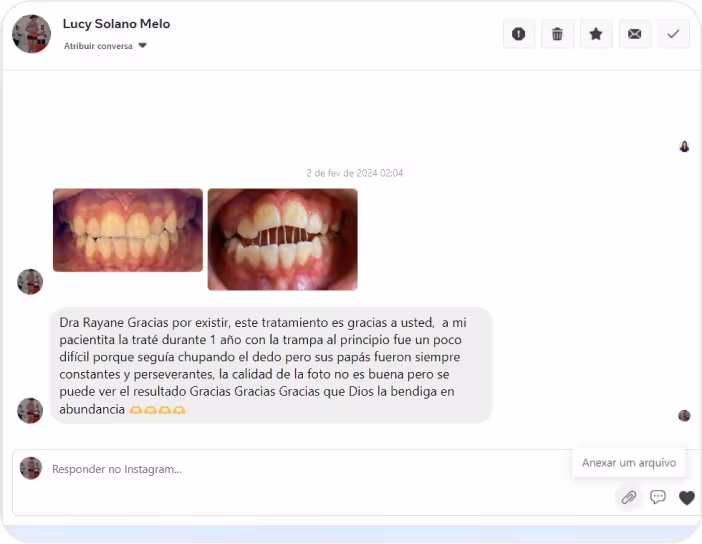Click the header profile picture of Lucy

pos(32,34)
